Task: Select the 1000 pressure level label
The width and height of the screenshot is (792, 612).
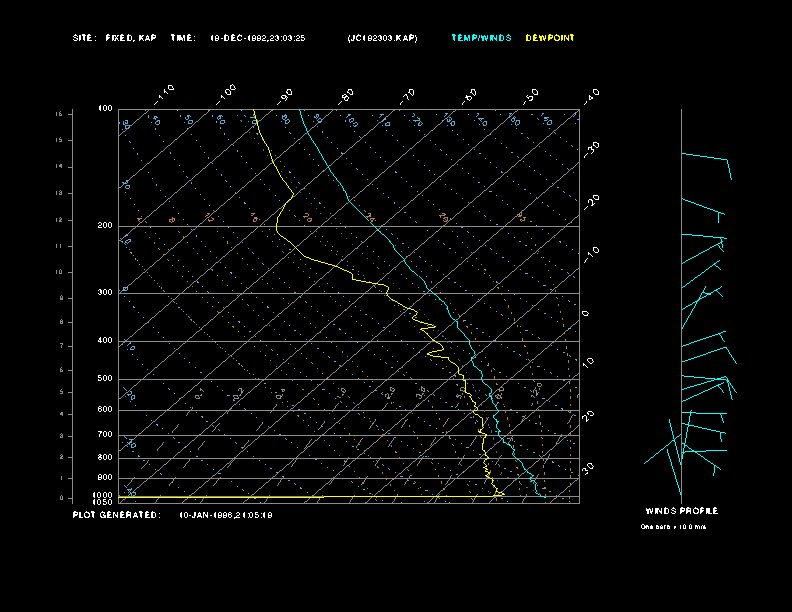Action: pos(104,495)
